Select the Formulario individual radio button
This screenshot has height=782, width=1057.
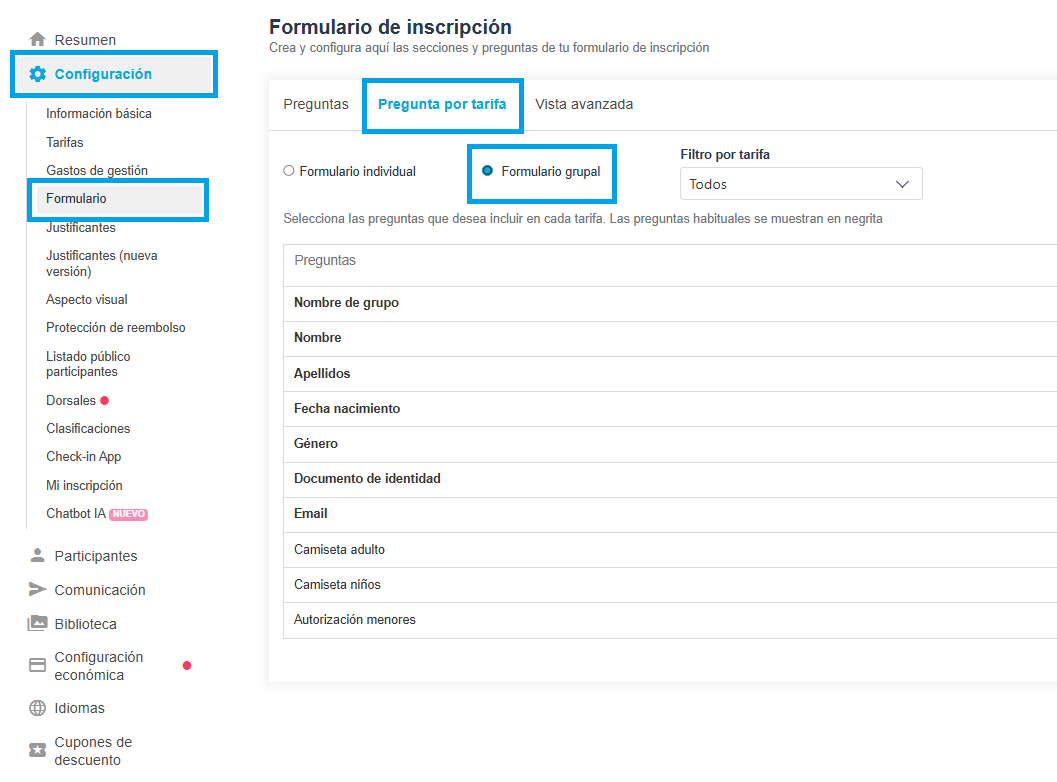pos(289,171)
